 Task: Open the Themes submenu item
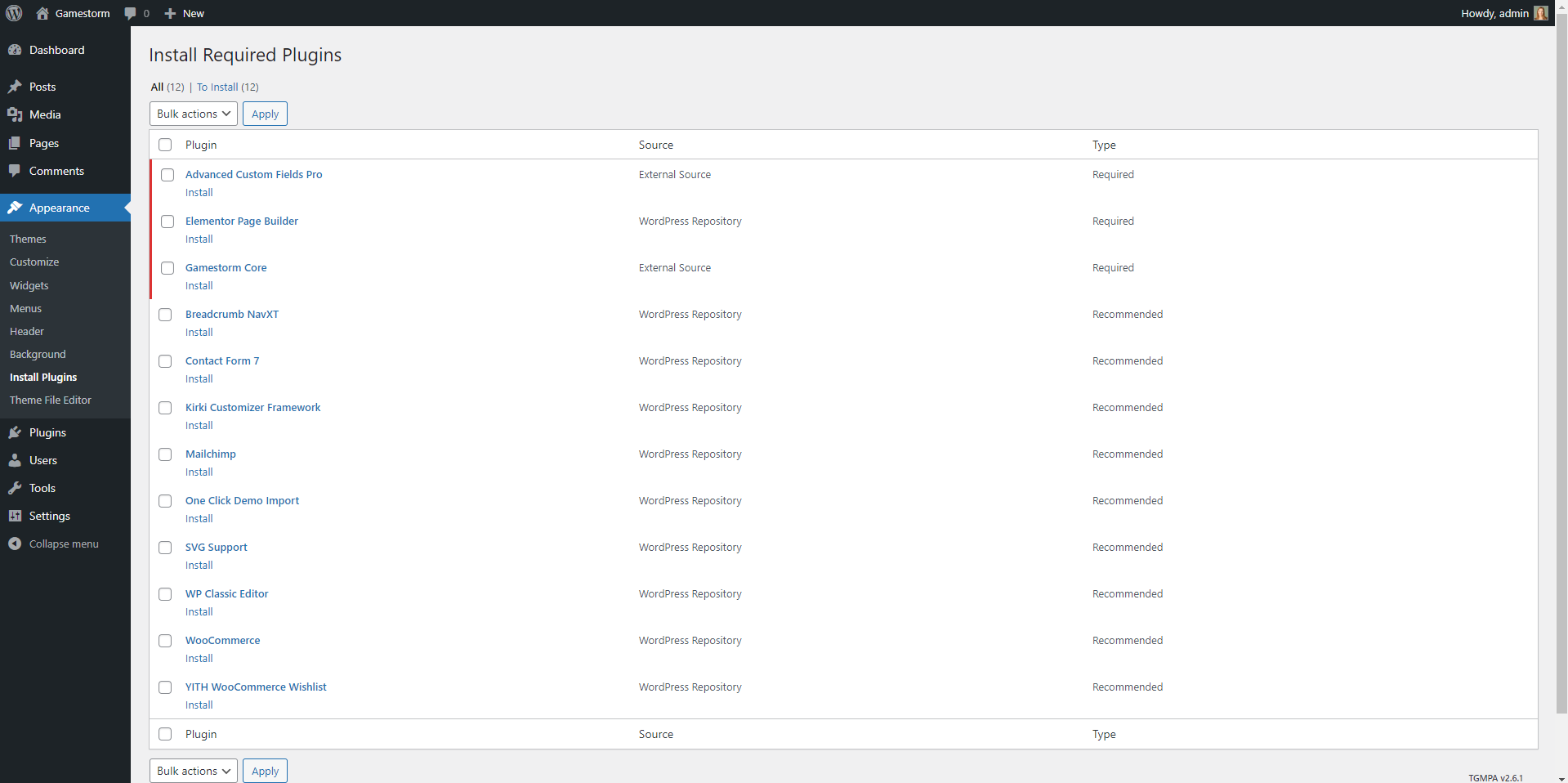(28, 239)
